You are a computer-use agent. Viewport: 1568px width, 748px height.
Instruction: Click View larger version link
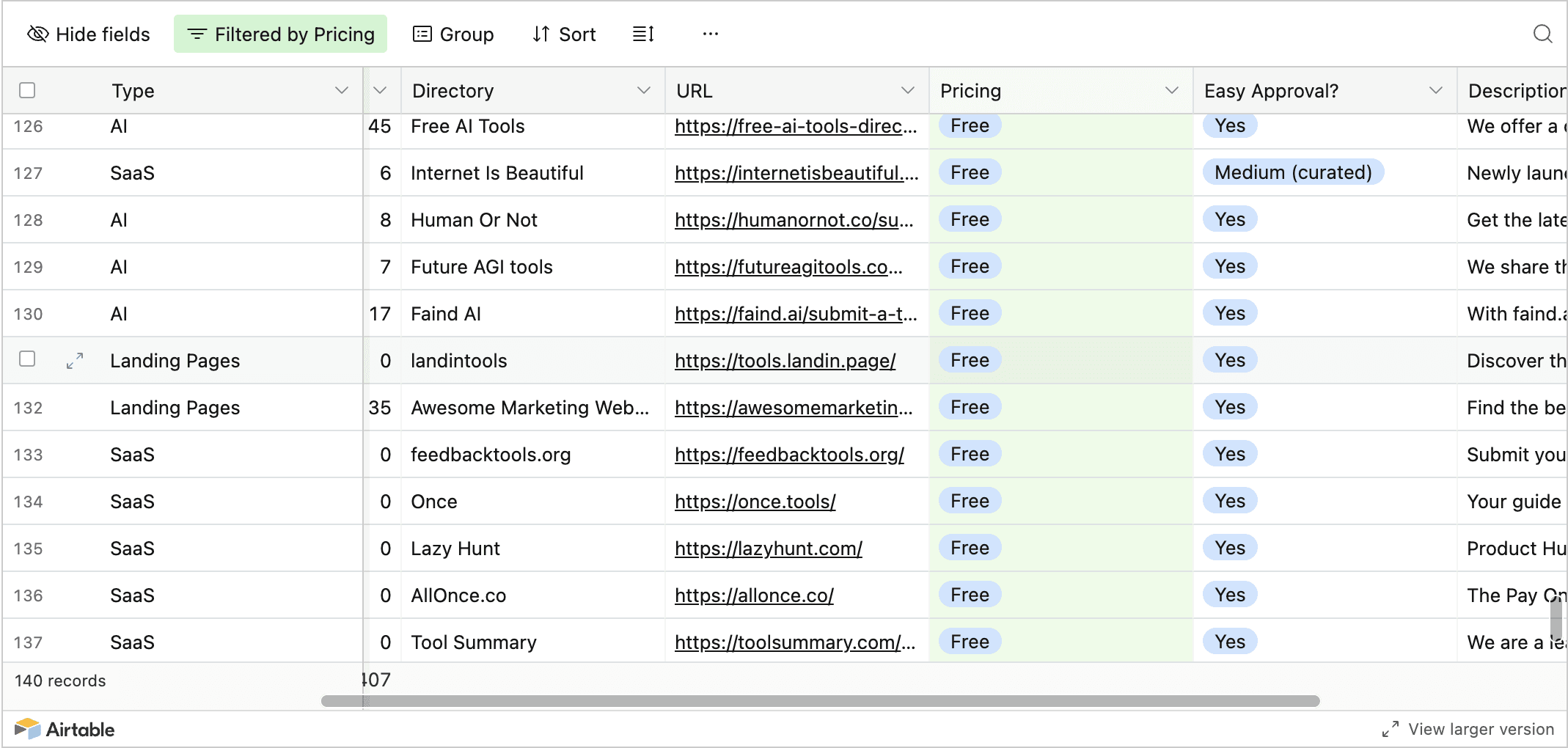[x=1468, y=730]
